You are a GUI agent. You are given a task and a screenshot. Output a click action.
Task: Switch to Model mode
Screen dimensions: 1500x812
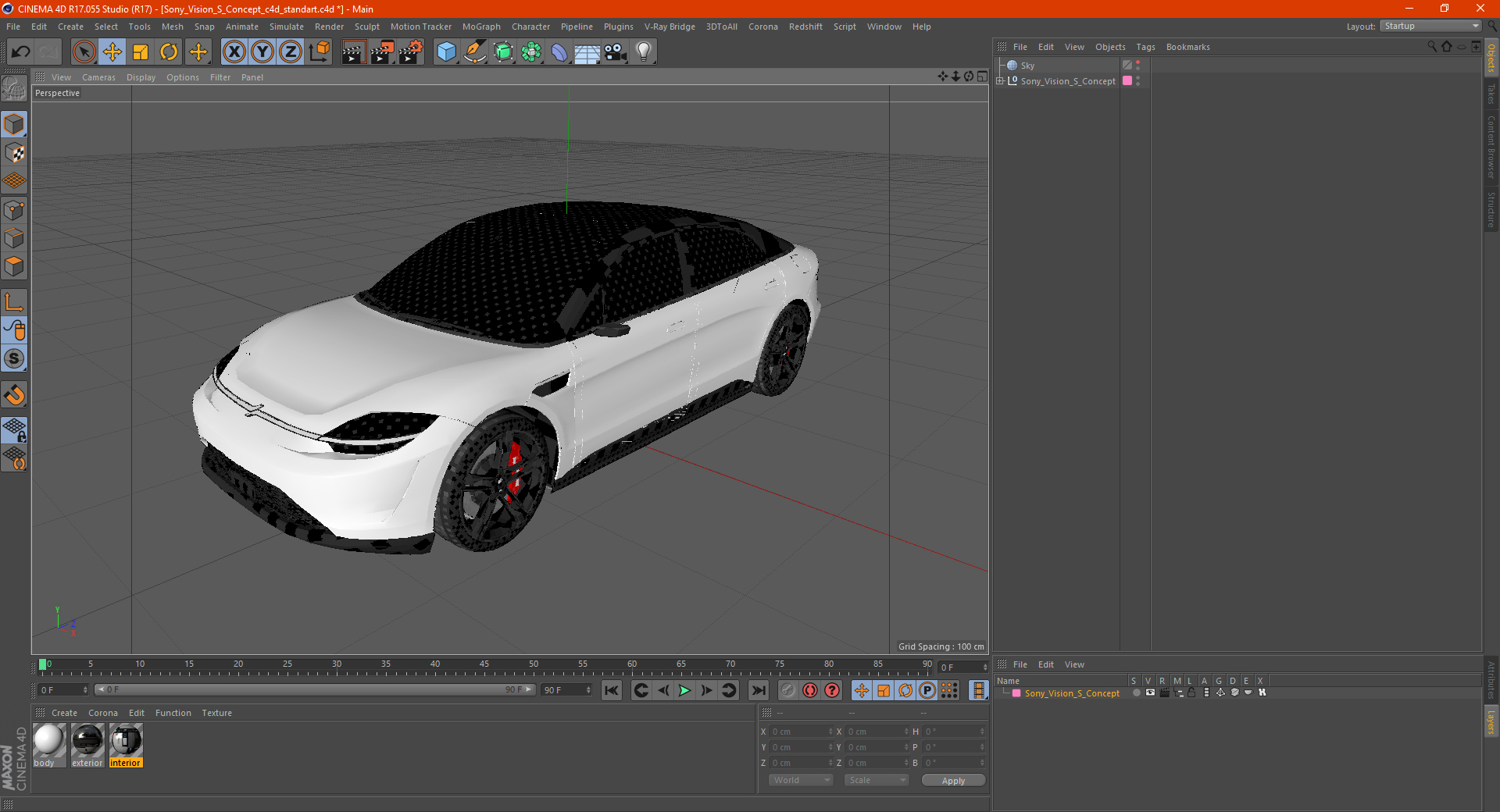click(14, 125)
